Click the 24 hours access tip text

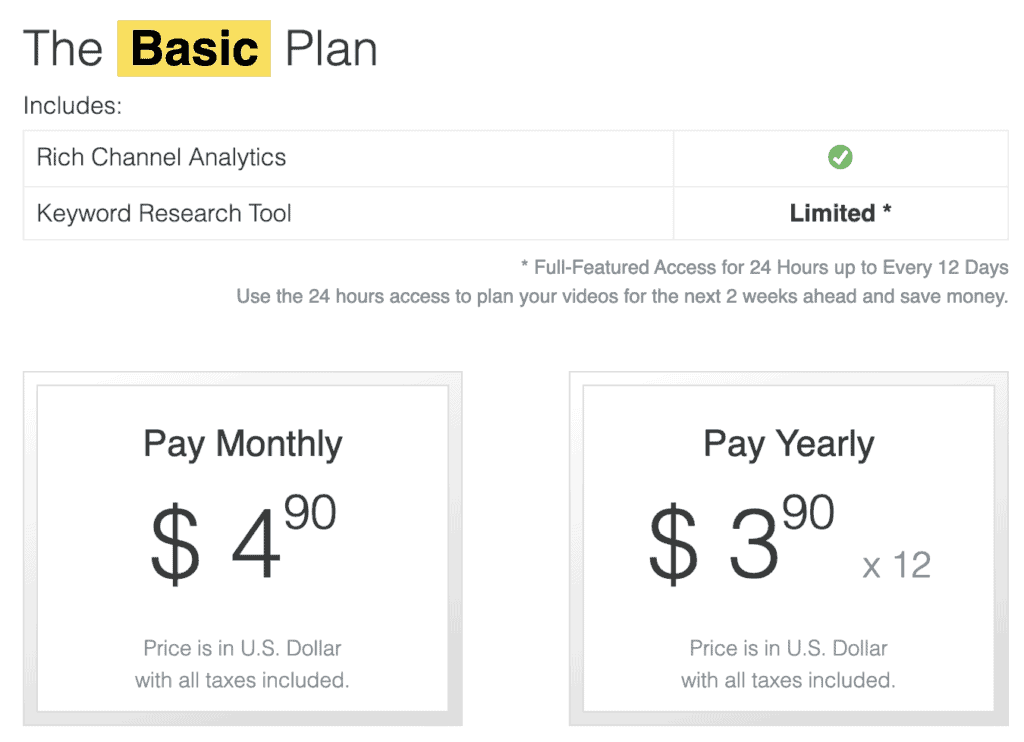(621, 297)
